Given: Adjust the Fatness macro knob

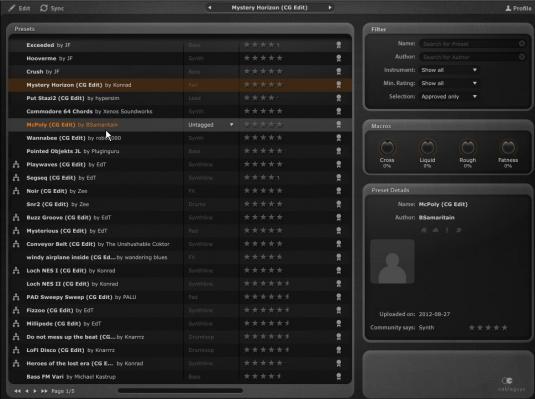Looking at the screenshot, I should tap(508, 148).
